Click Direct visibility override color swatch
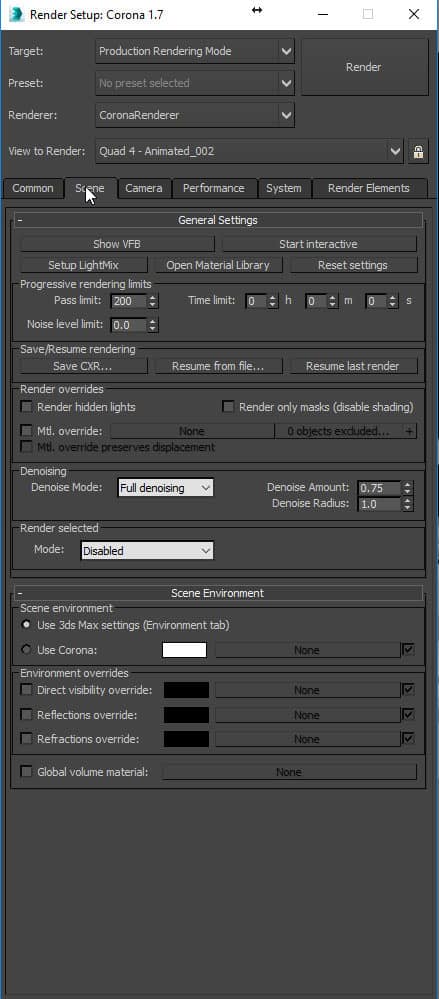This screenshot has width=439, height=999. [x=186, y=690]
